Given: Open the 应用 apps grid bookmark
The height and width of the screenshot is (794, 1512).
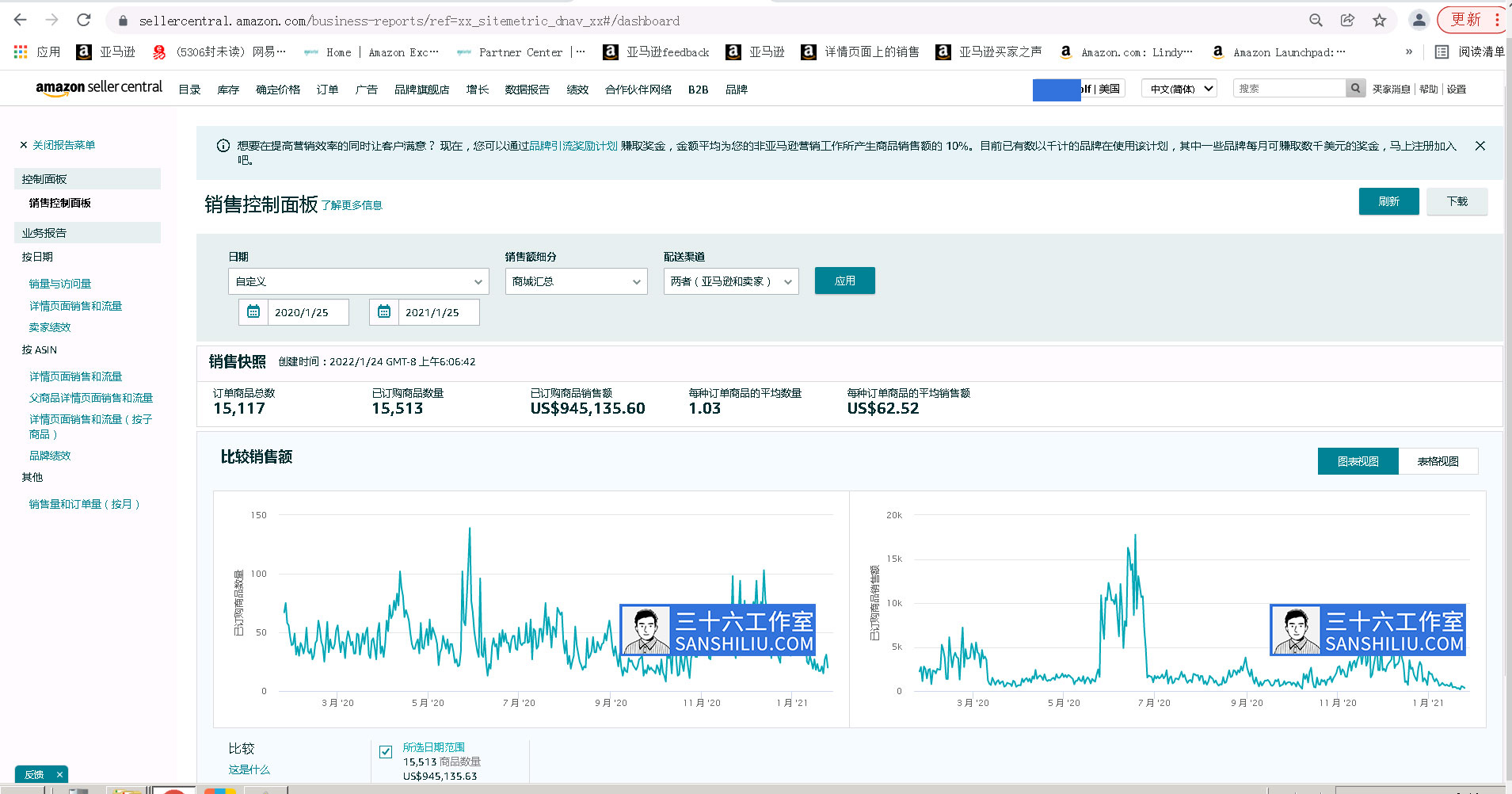Looking at the screenshot, I should [37, 52].
